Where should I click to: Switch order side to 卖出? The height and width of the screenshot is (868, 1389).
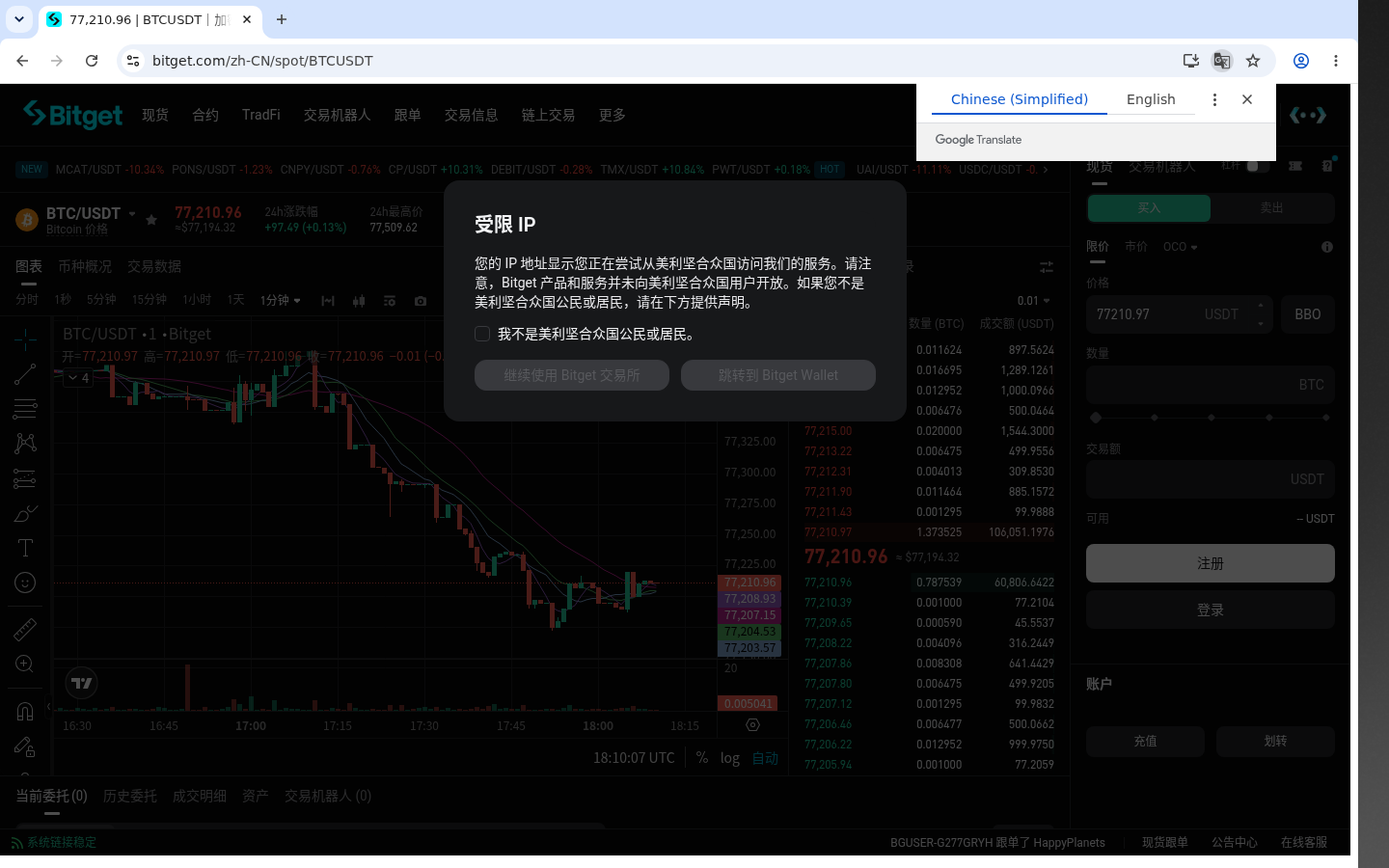[x=1272, y=208]
